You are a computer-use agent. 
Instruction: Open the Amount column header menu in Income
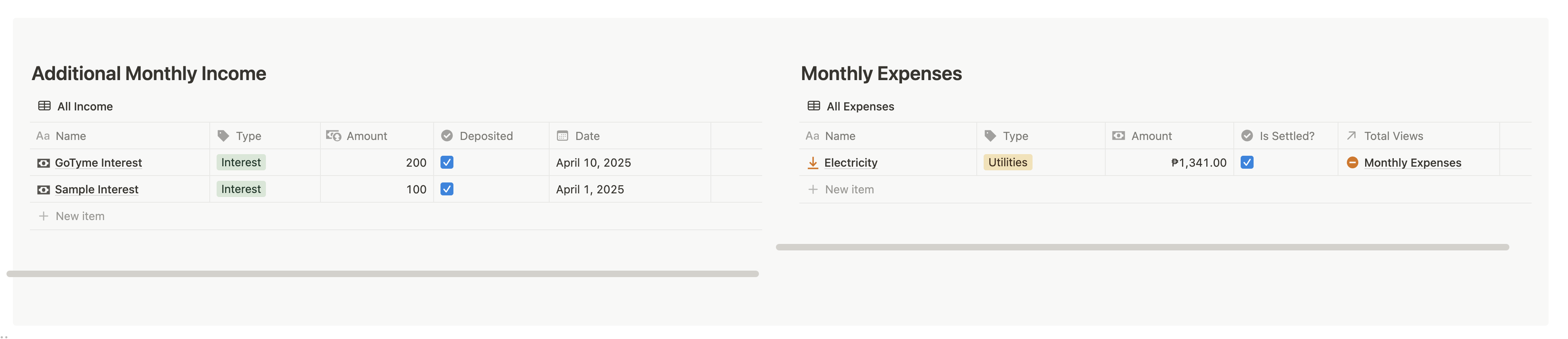[x=377, y=136]
